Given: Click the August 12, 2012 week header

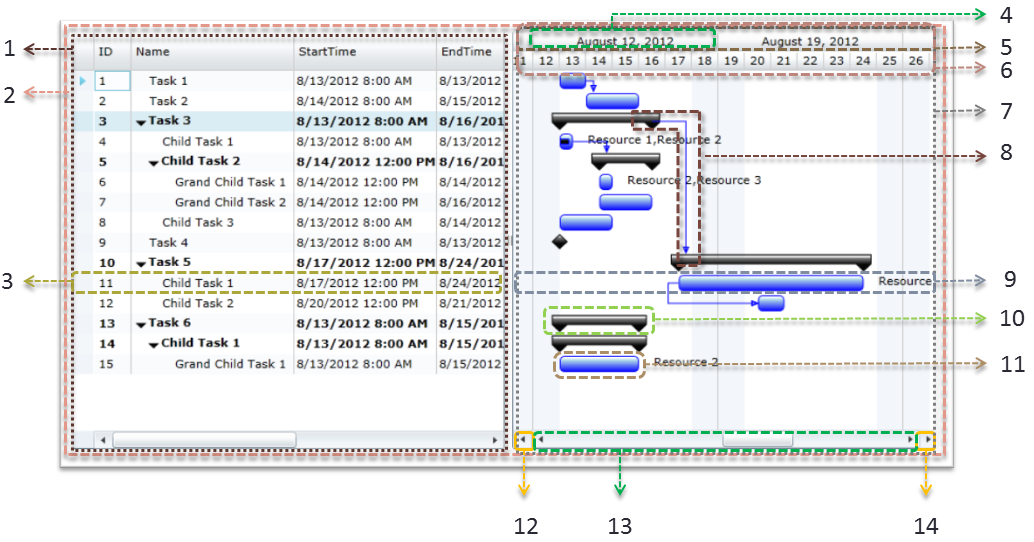Looking at the screenshot, I should click(624, 41).
